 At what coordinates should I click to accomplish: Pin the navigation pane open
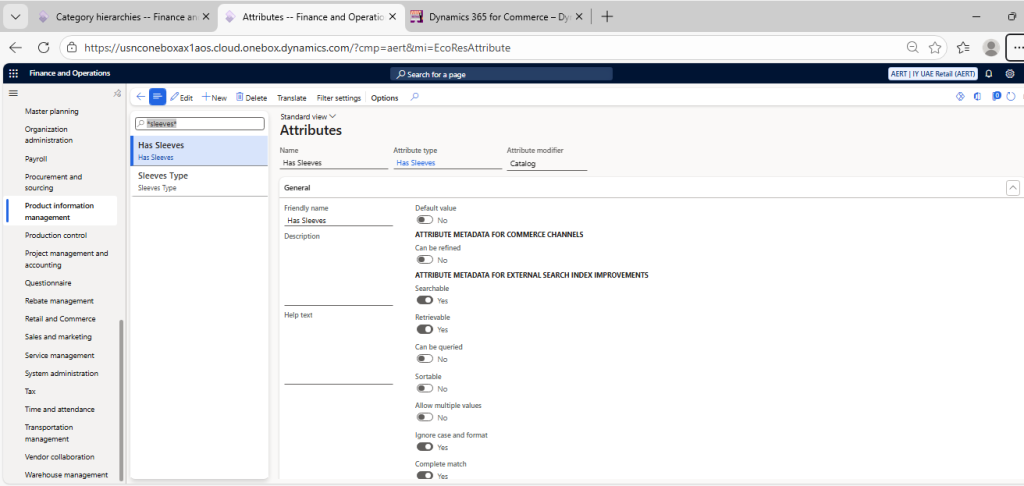point(117,94)
